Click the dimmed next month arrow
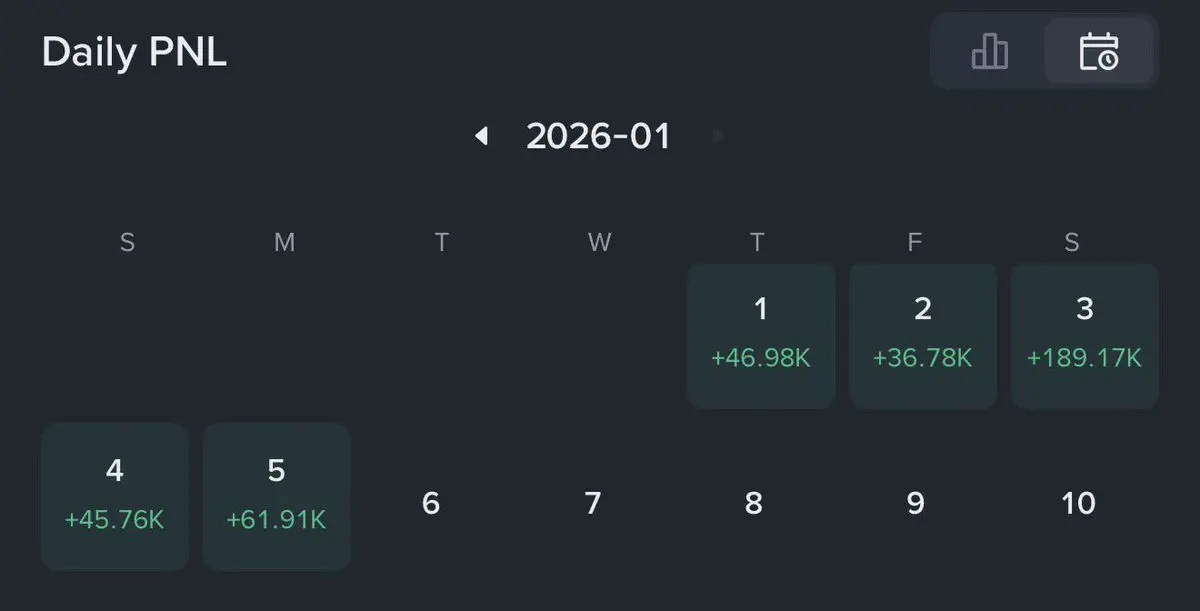 pos(717,136)
